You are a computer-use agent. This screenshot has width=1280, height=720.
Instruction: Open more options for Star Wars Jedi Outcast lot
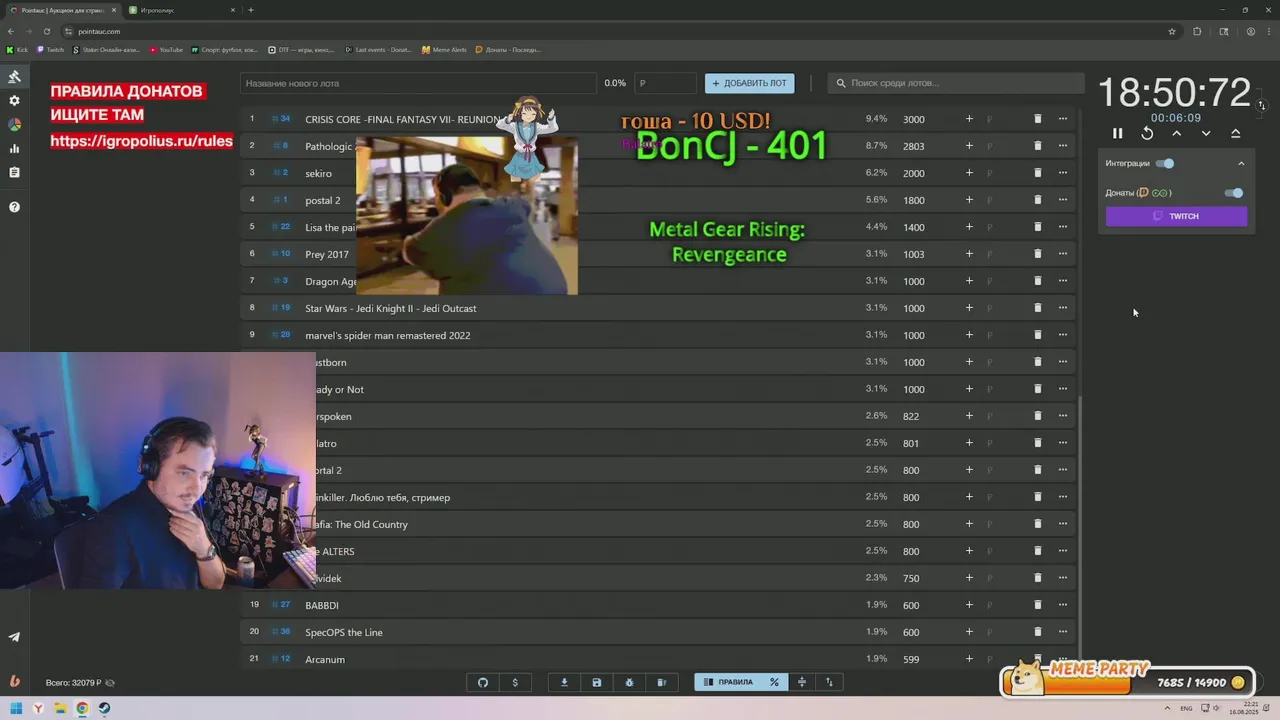point(1063,308)
